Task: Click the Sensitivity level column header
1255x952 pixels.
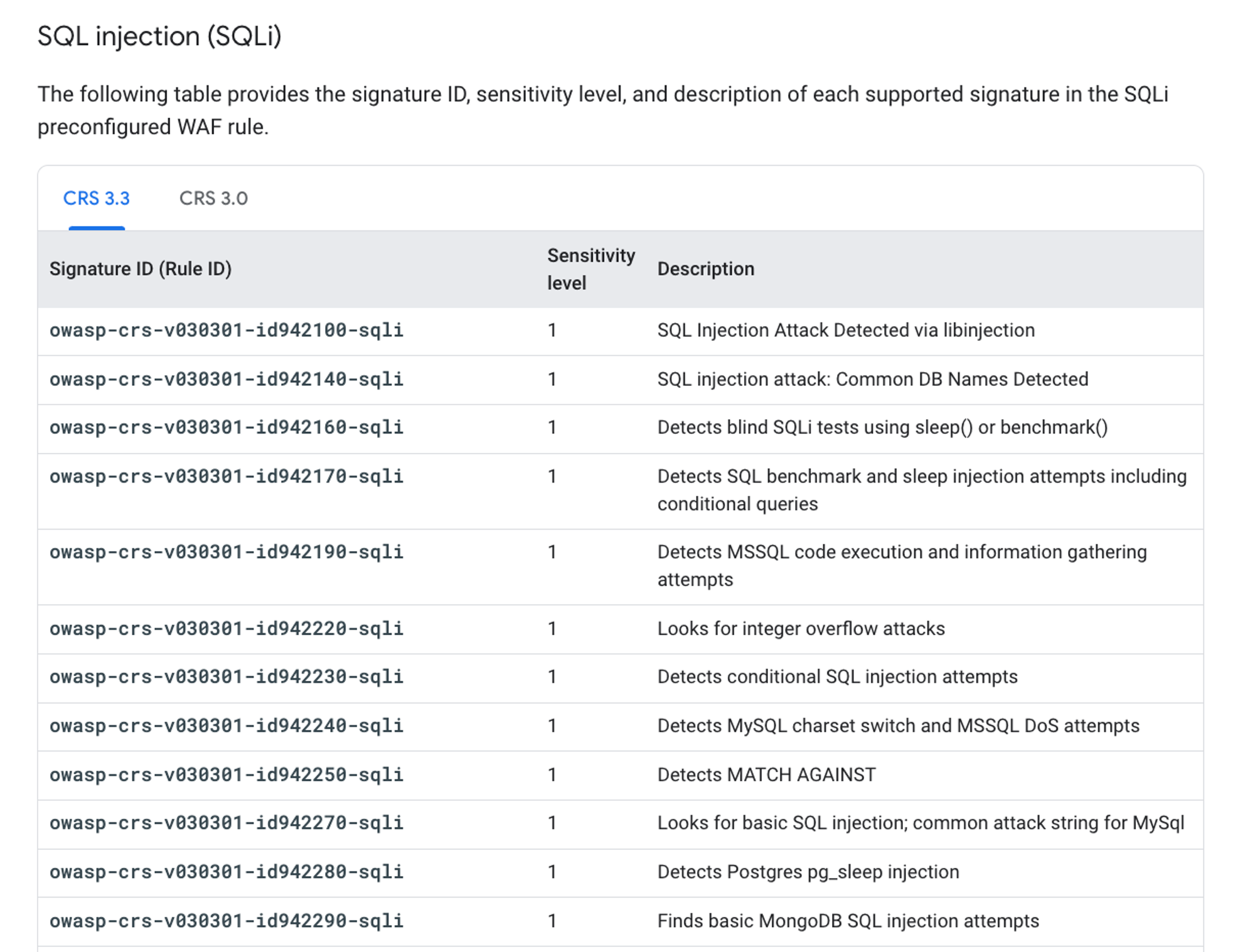Action: tap(591, 269)
